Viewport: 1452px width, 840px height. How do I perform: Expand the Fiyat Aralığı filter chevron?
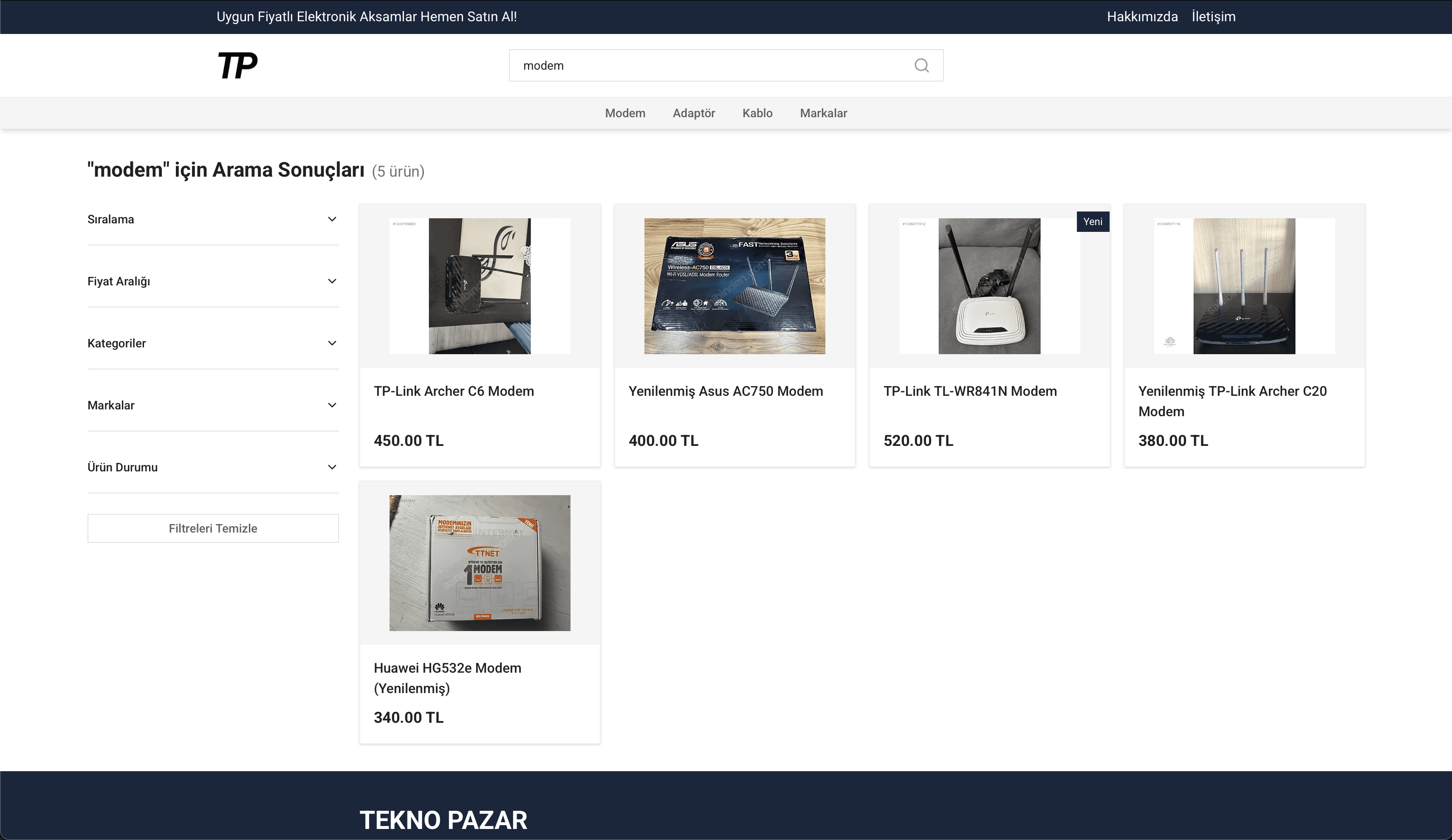[332, 281]
